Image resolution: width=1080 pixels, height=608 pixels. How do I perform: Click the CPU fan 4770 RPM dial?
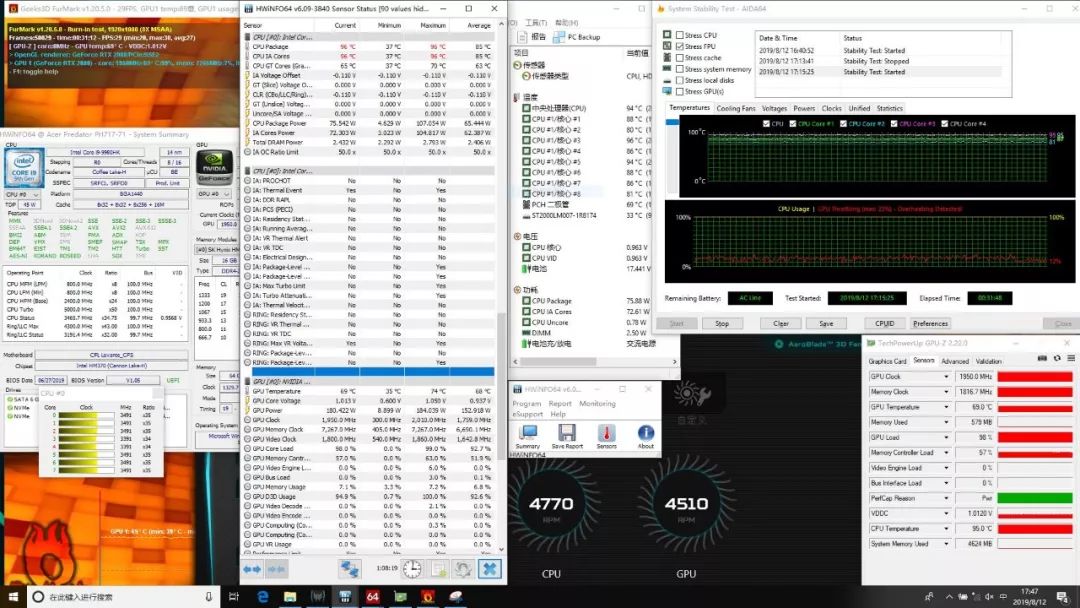click(551, 504)
